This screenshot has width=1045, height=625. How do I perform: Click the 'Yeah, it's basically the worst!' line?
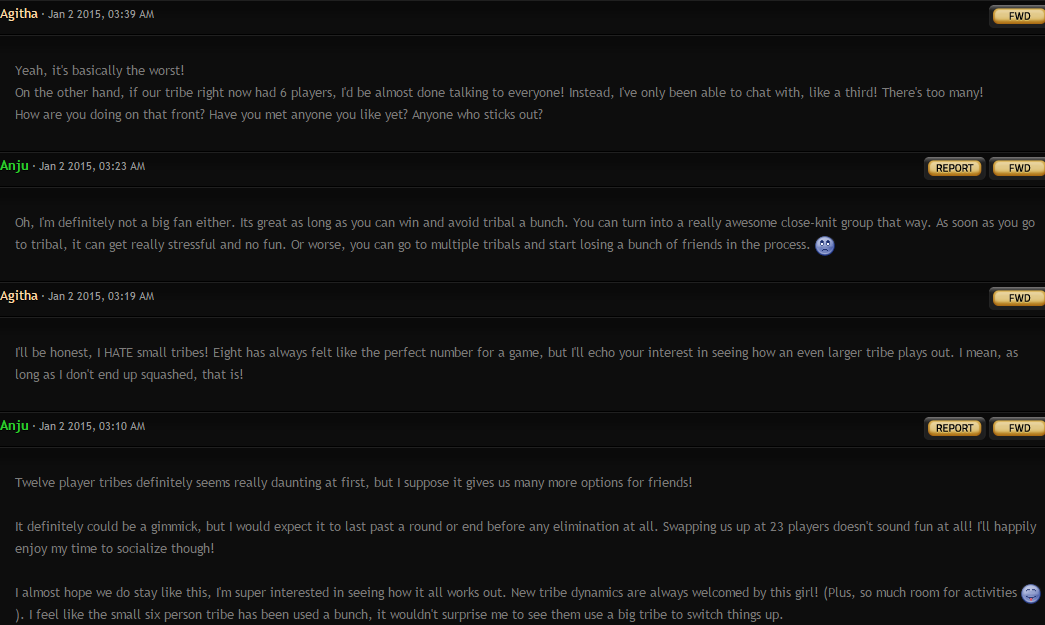(100, 71)
